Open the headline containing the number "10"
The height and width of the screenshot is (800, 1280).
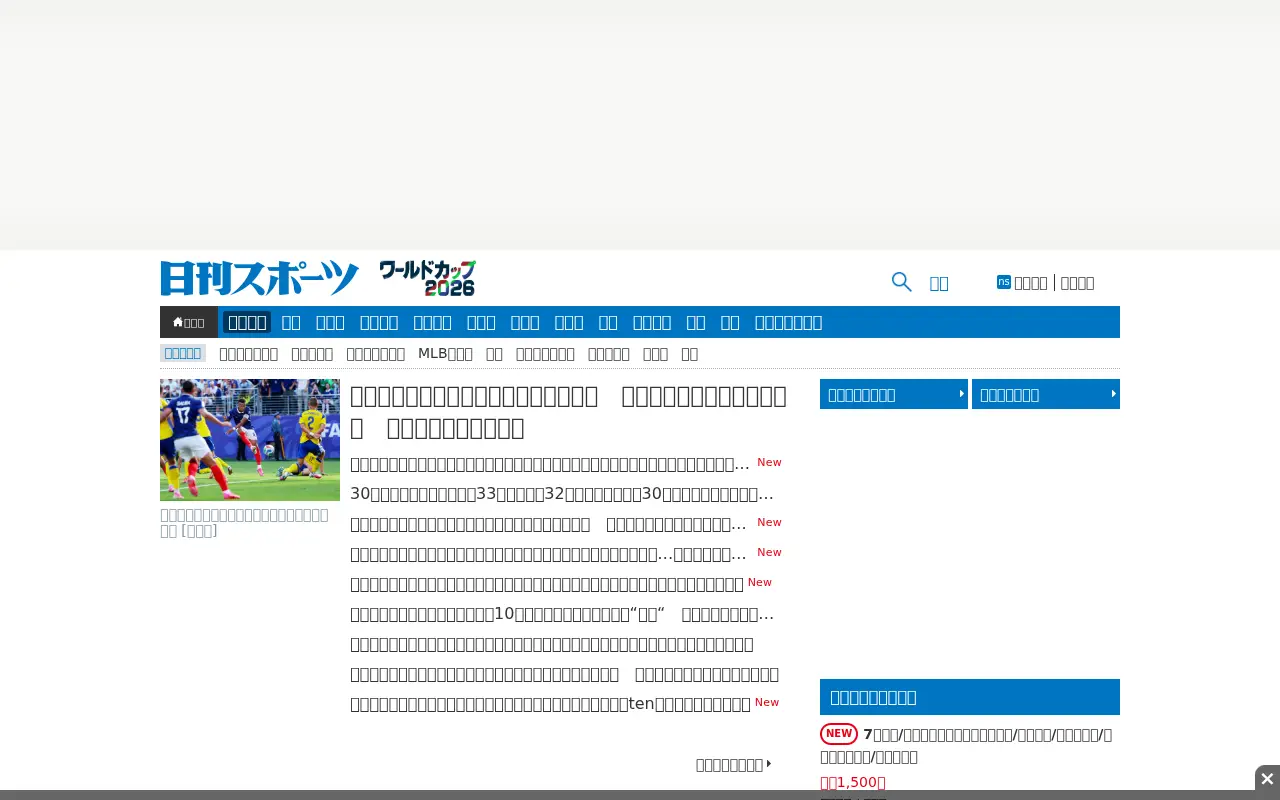tap(562, 613)
